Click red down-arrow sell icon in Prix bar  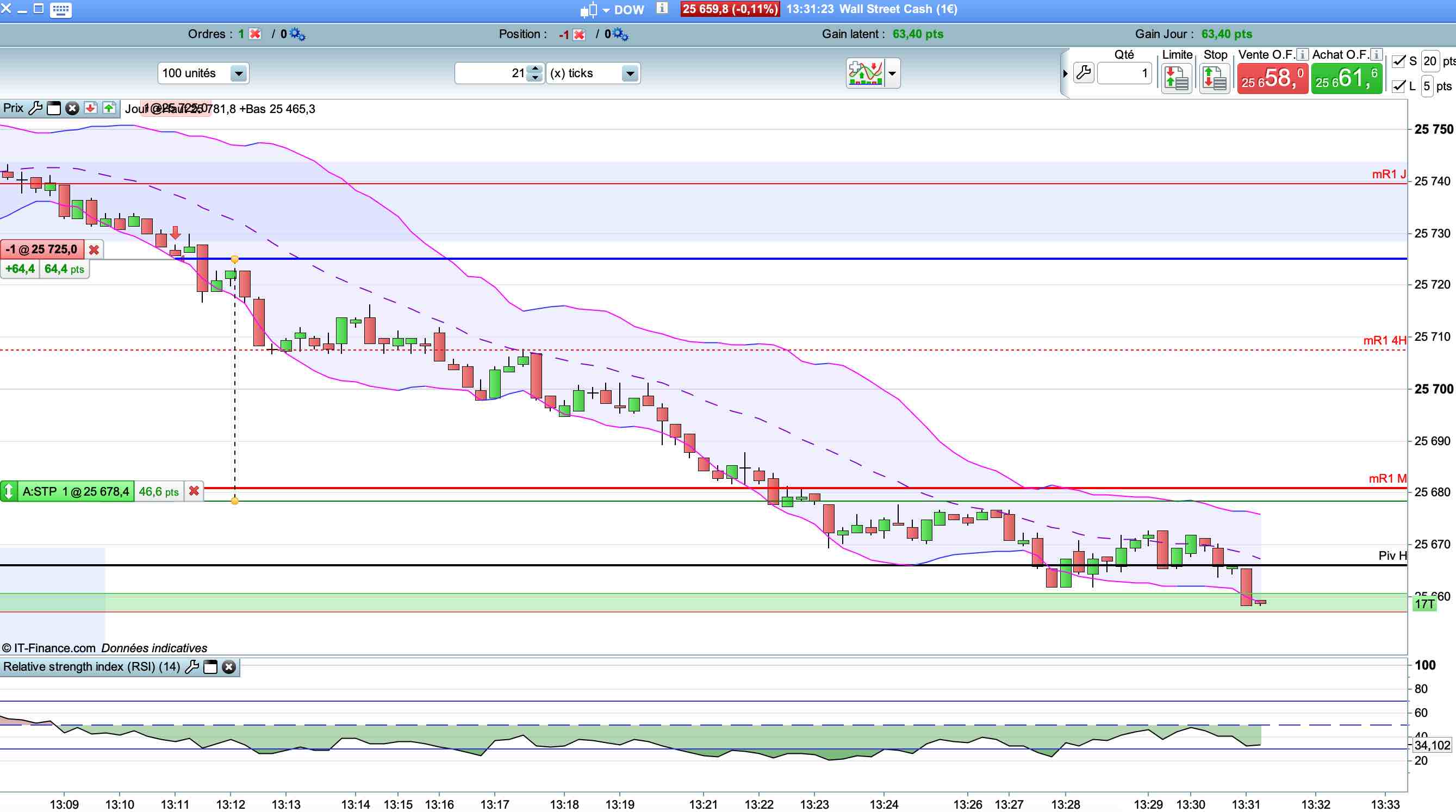[x=90, y=108]
